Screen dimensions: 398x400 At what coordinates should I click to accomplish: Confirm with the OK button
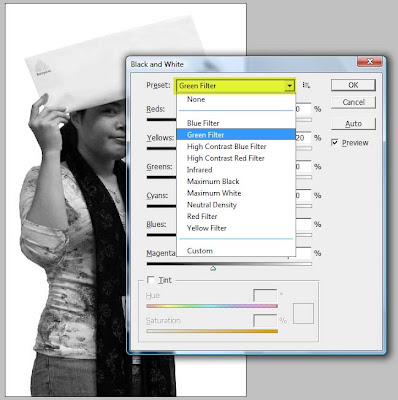pyautogui.click(x=353, y=85)
